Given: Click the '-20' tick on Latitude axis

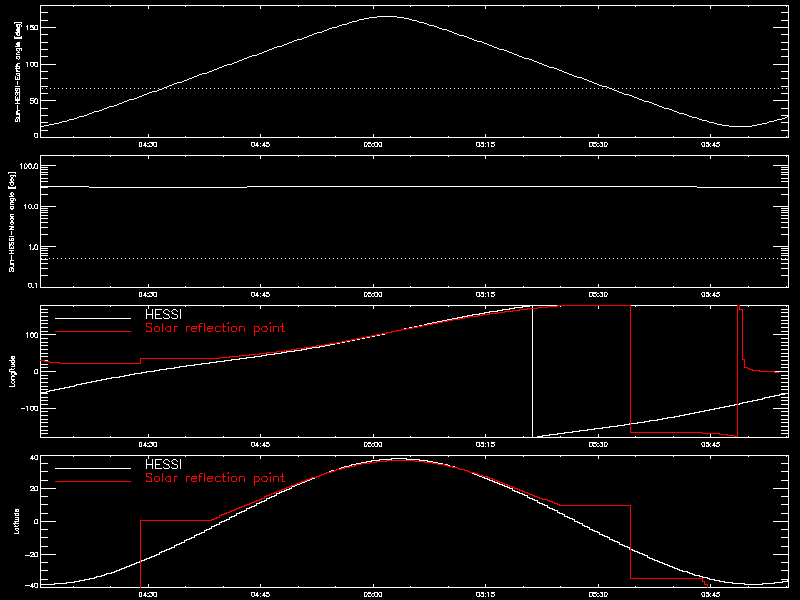Looking at the screenshot, I should pyautogui.click(x=32, y=555).
